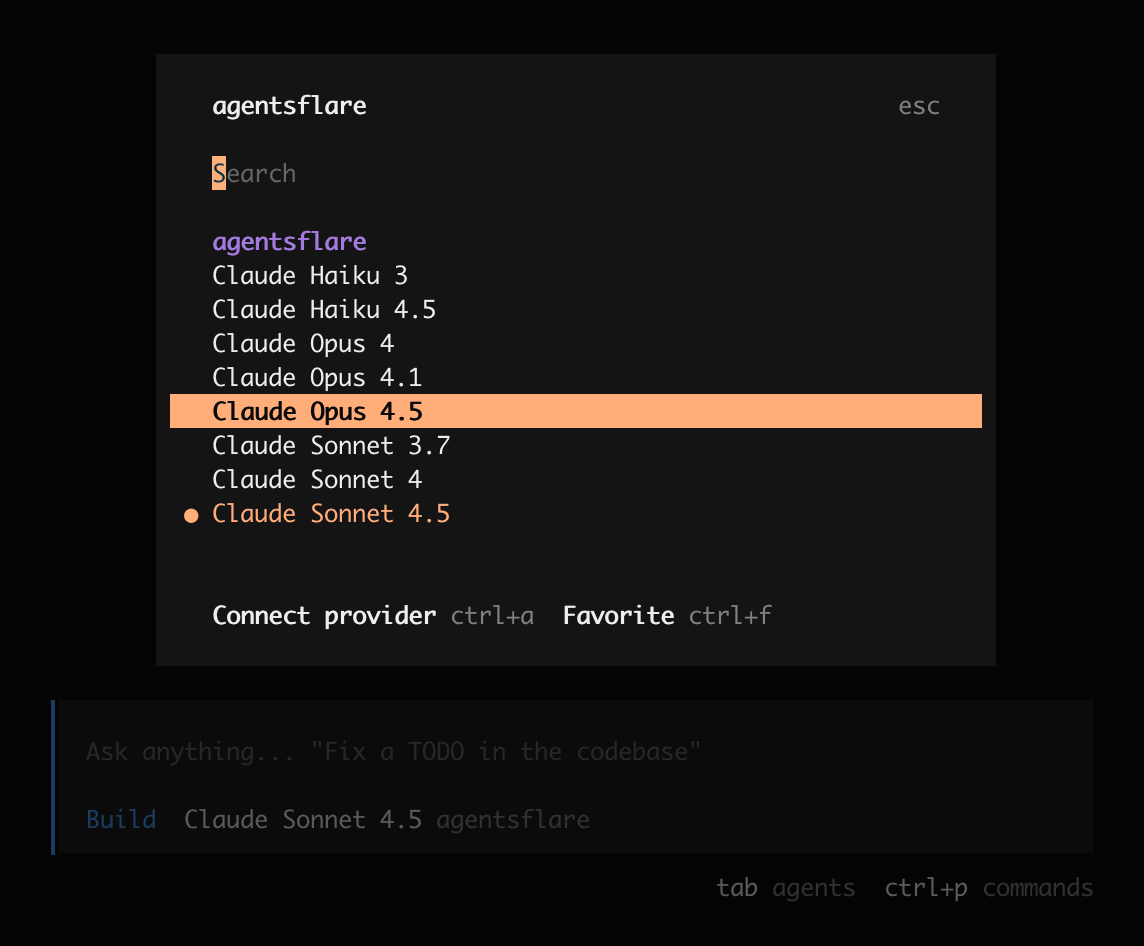Image resolution: width=1144 pixels, height=946 pixels.
Task: Click esc to dismiss the model picker
Action: tap(918, 105)
